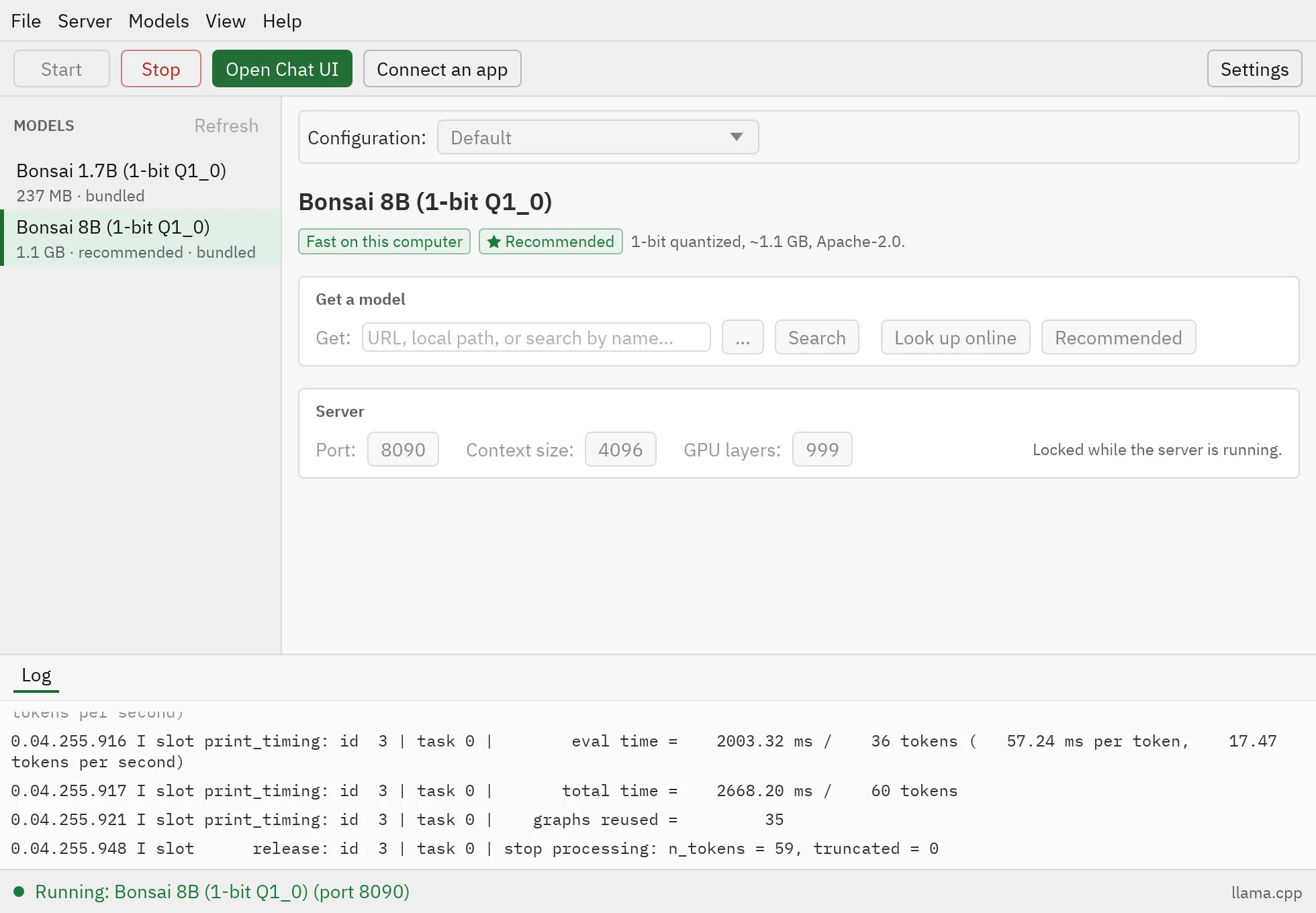Click the 'Server' section title
1316x913 pixels.
(340, 412)
